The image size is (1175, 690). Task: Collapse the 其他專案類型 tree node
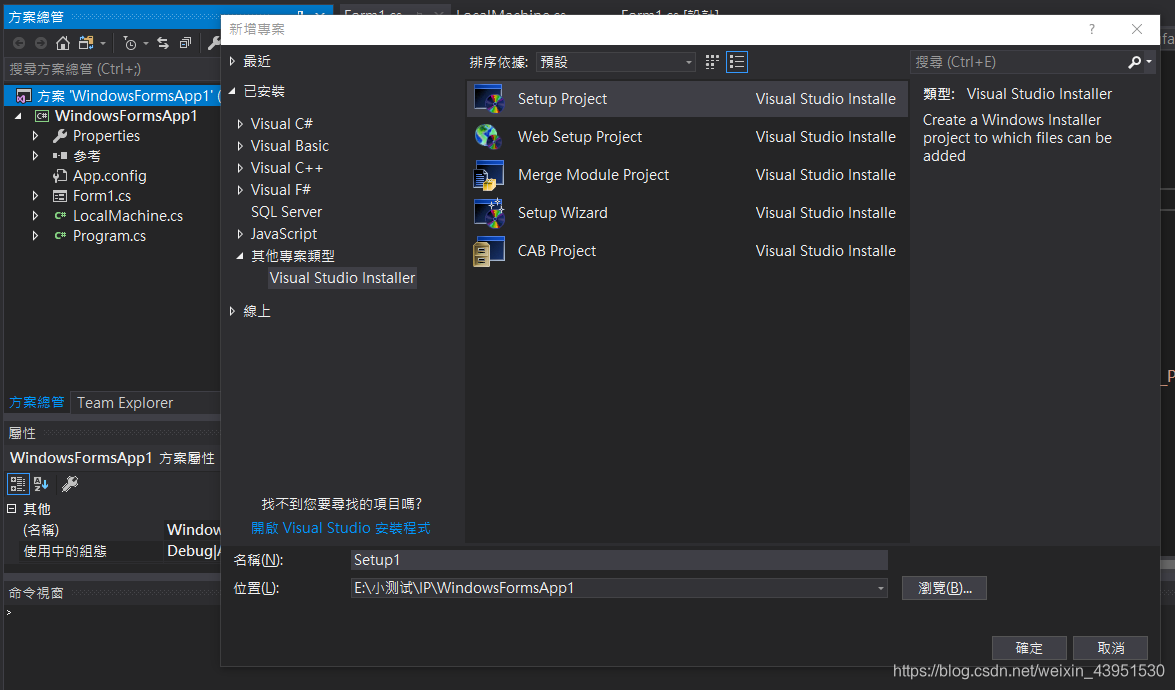point(240,255)
